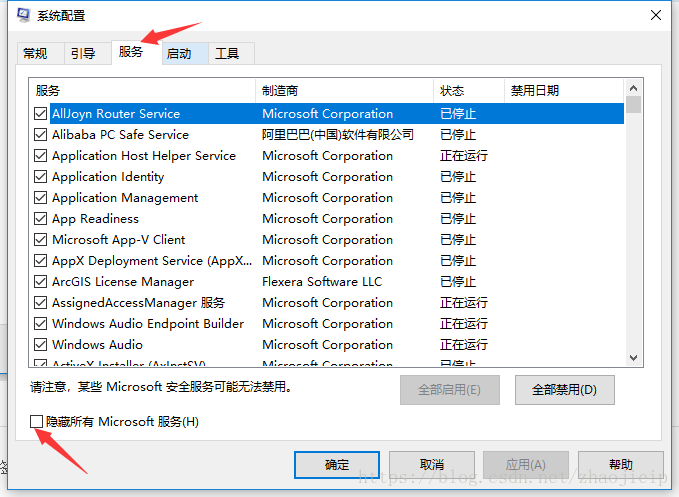Click scrollbar down arrow in services list

point(634,358)
